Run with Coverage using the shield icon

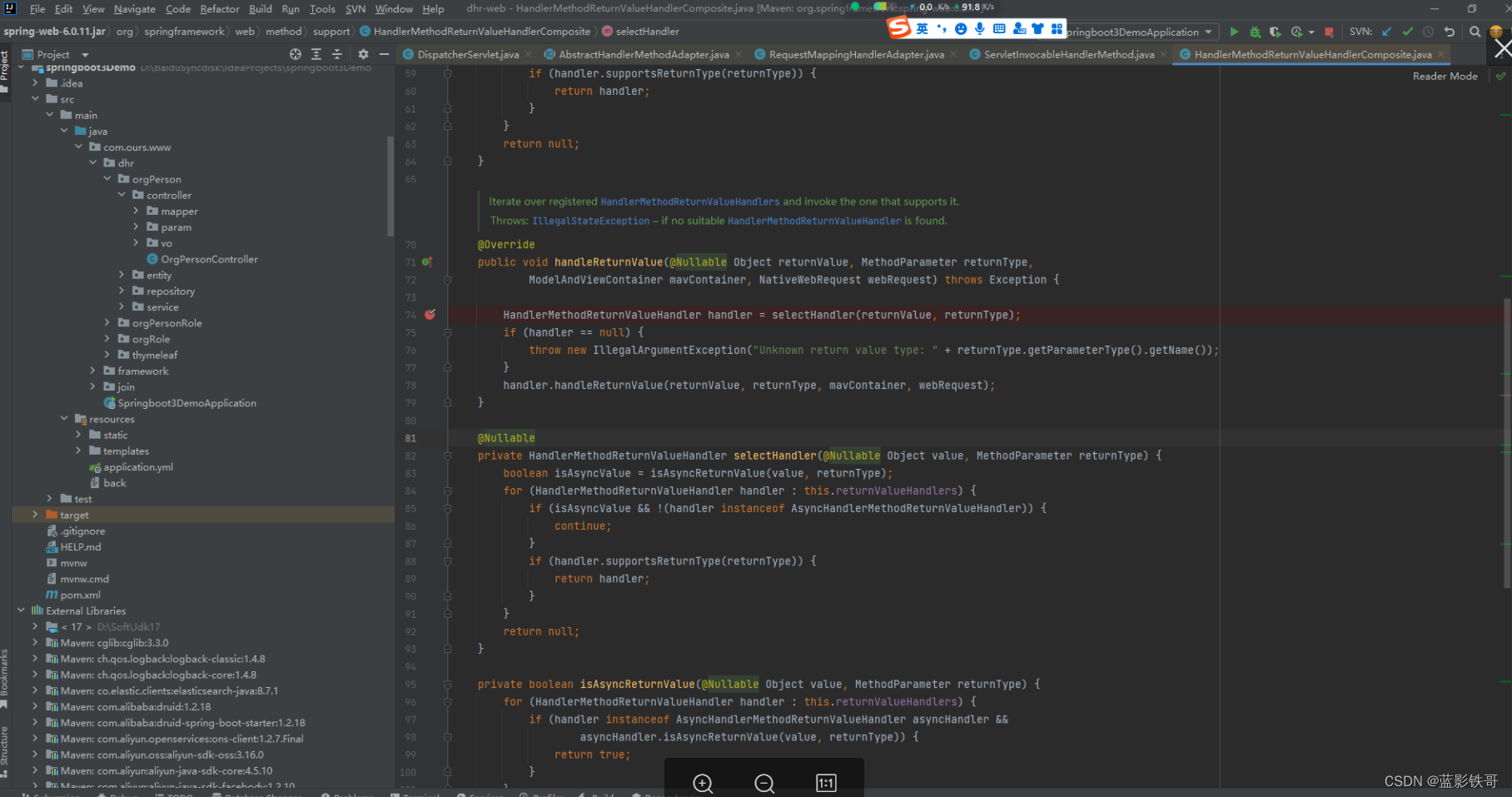point(1275,32)
